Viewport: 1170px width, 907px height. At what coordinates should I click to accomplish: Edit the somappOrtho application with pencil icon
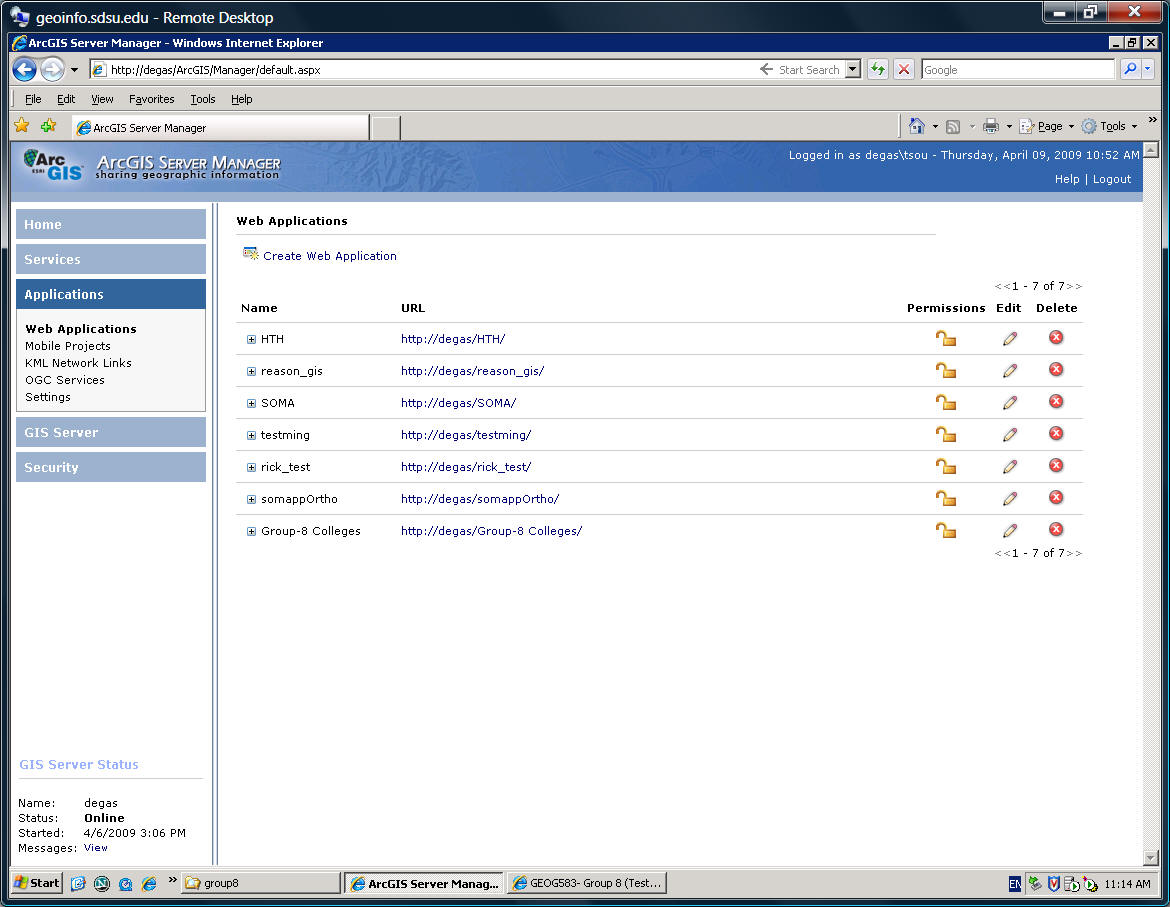point(1010,499)
